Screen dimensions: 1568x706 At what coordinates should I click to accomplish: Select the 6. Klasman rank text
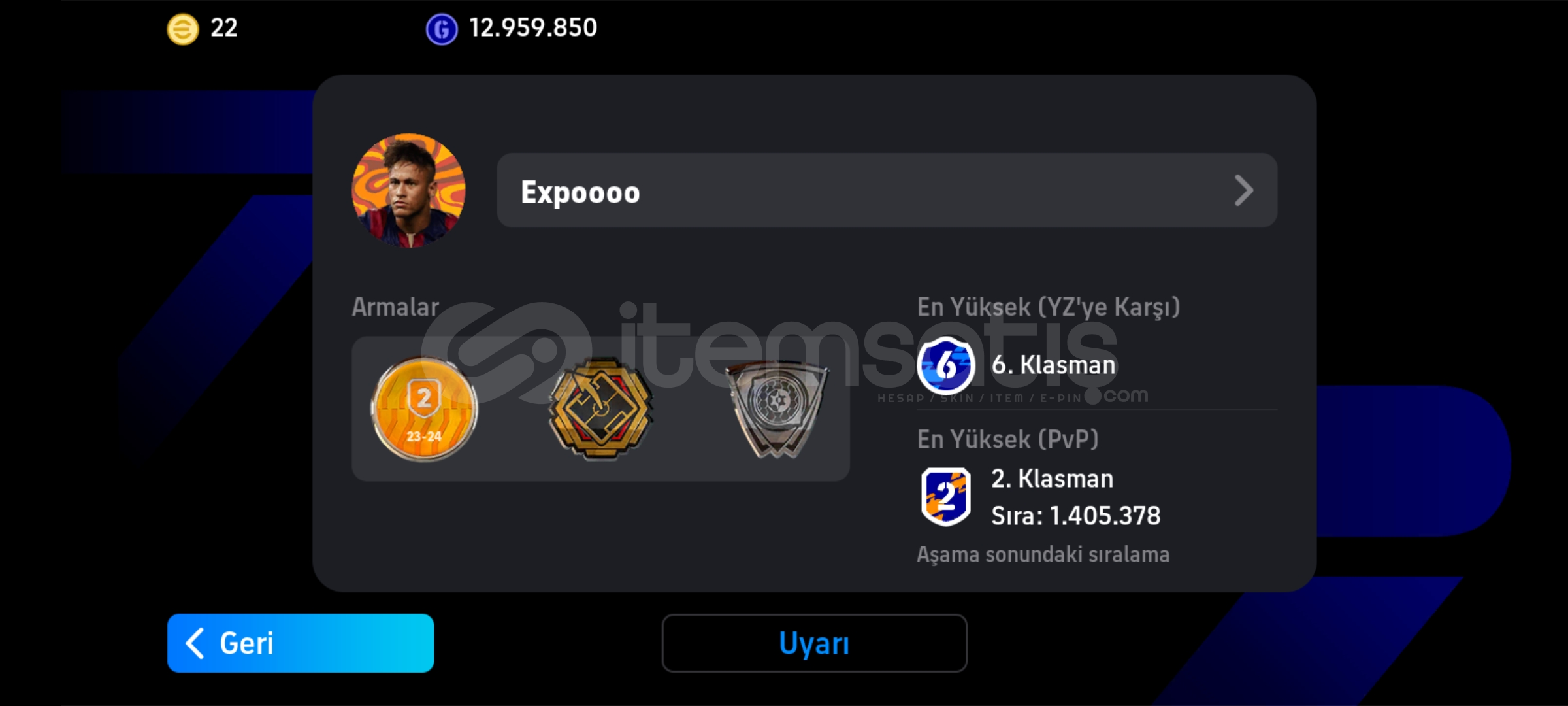pos(1054,365)
